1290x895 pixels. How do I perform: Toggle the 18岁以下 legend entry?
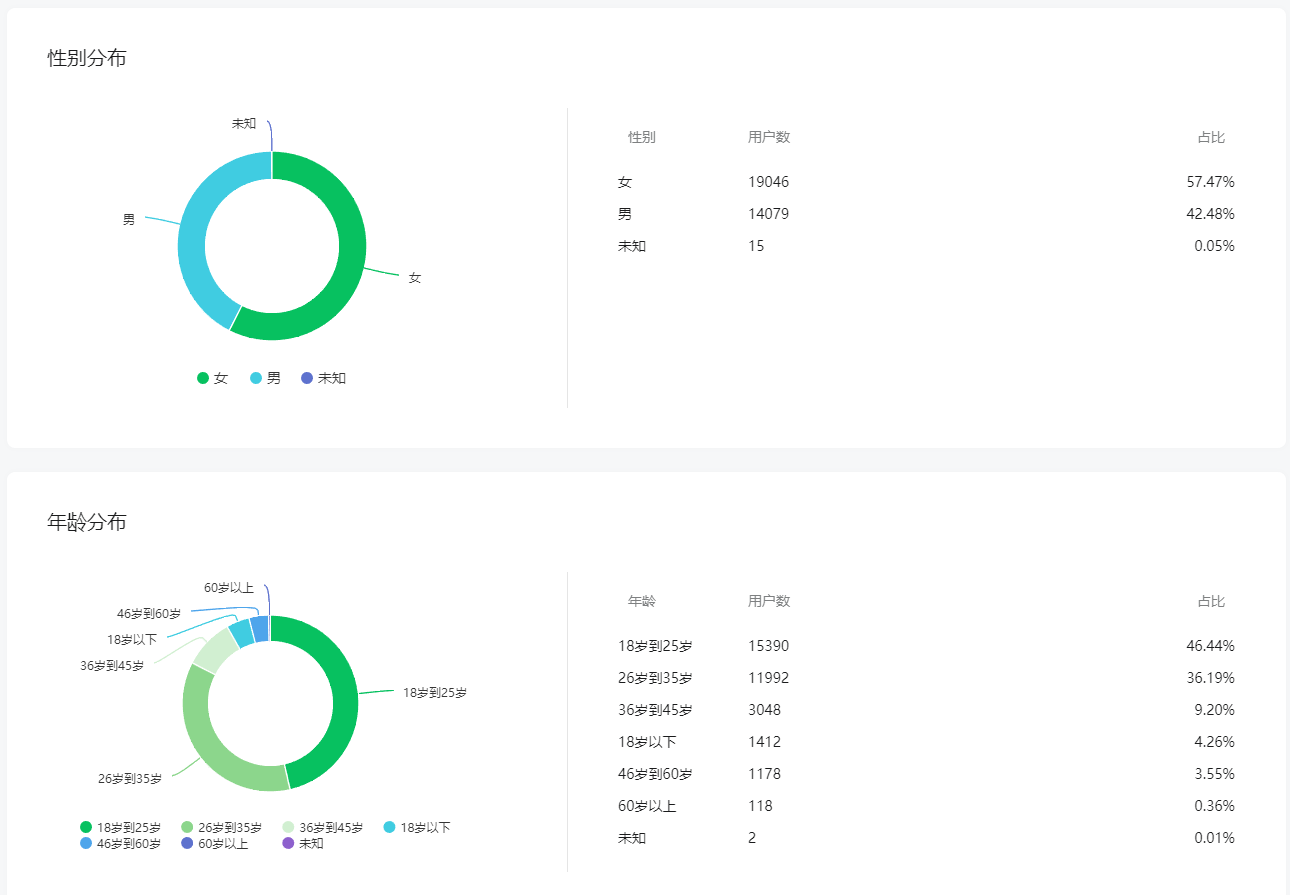point(417,827)
